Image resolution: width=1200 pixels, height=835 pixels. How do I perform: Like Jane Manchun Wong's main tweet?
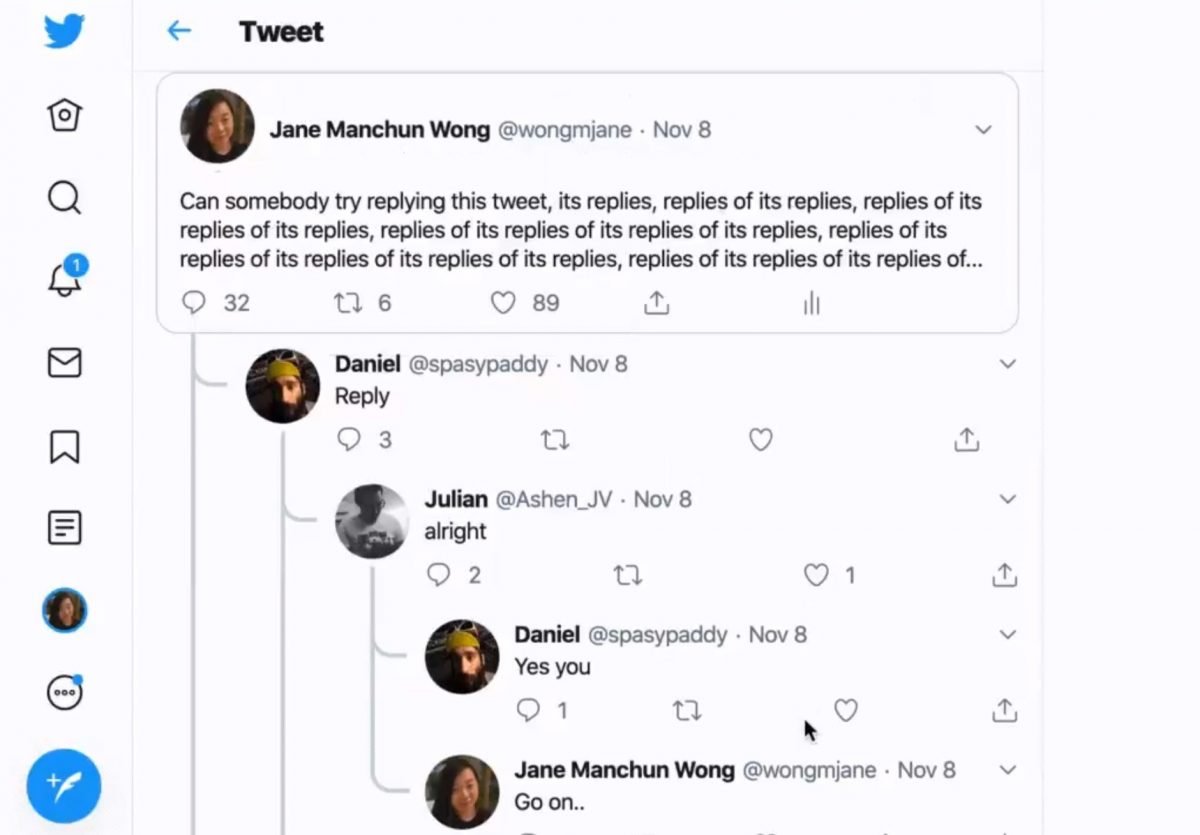[x=503, y=302]
